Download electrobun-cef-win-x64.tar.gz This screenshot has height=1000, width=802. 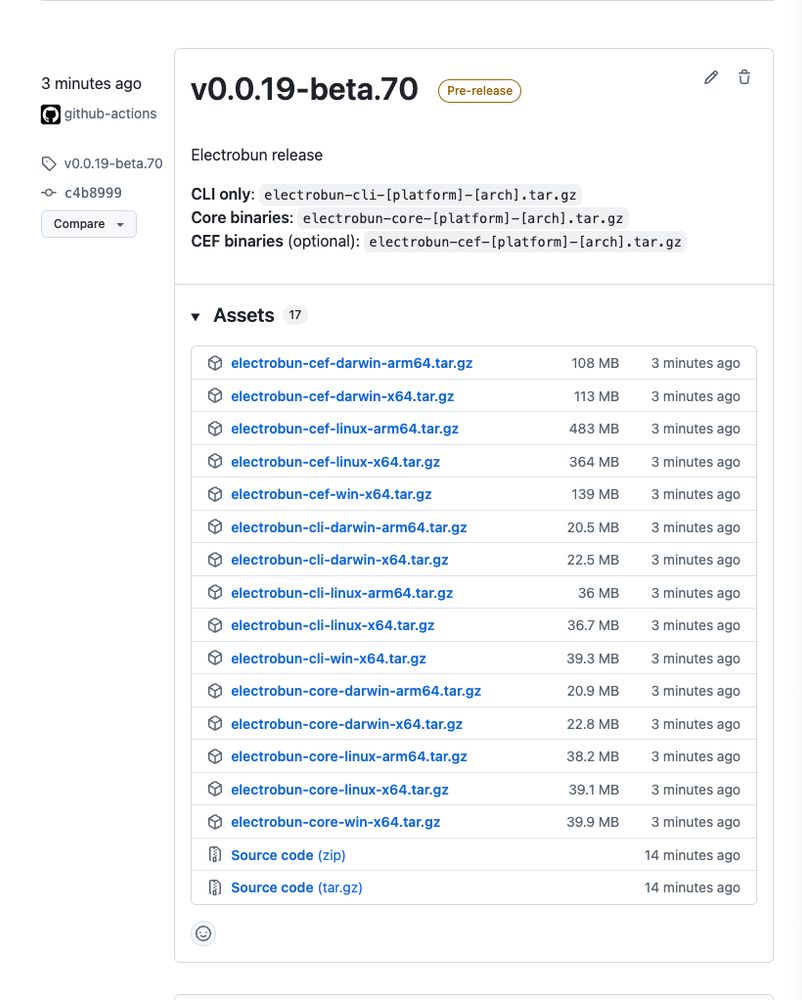point(332,494)
